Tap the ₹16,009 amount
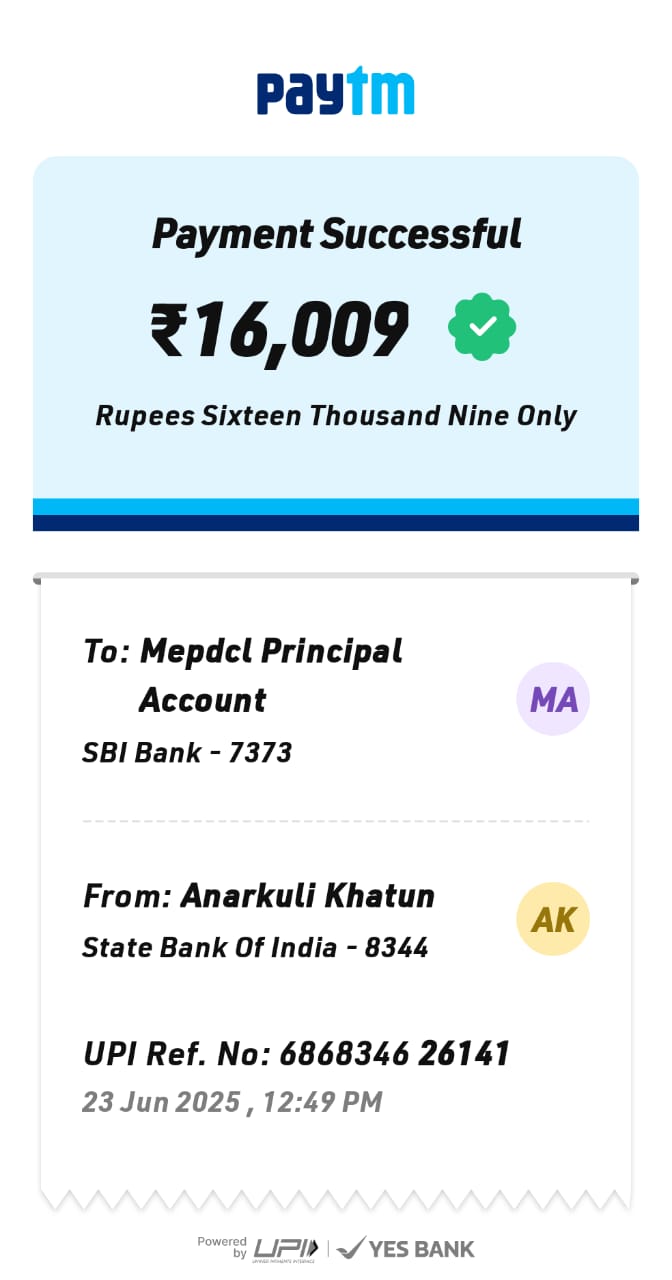Screen dimensions: 672x1280 pyautogui.click(x=280, y=329)
